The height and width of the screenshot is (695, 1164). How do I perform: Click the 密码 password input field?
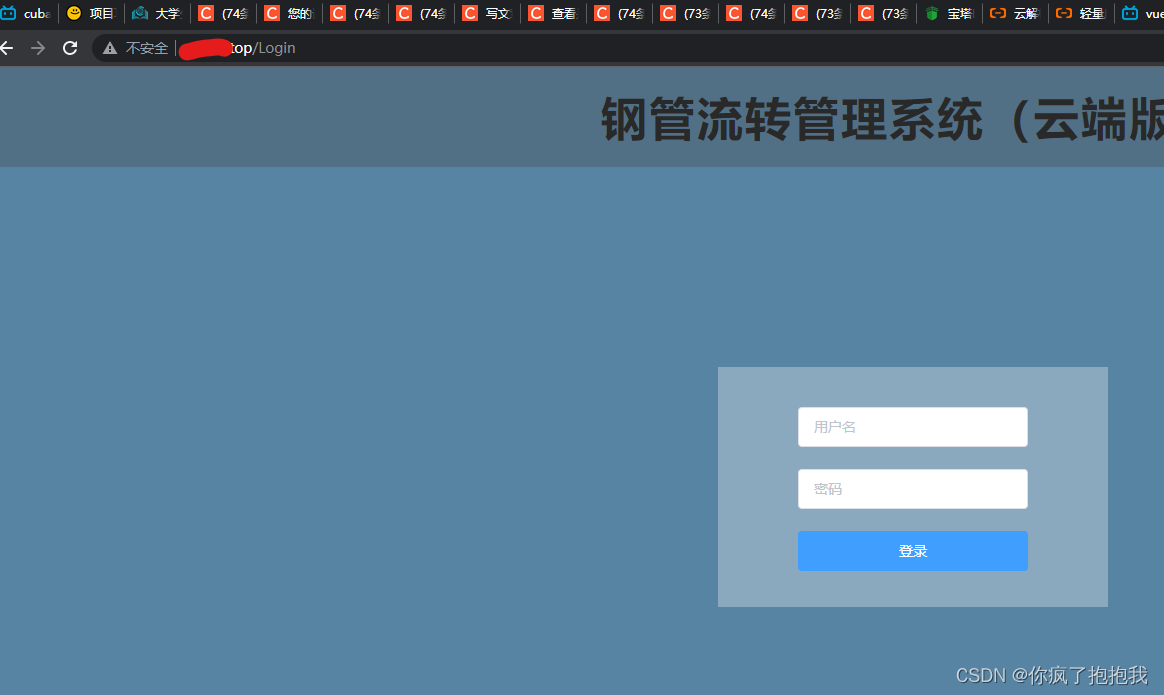(912, 488)
